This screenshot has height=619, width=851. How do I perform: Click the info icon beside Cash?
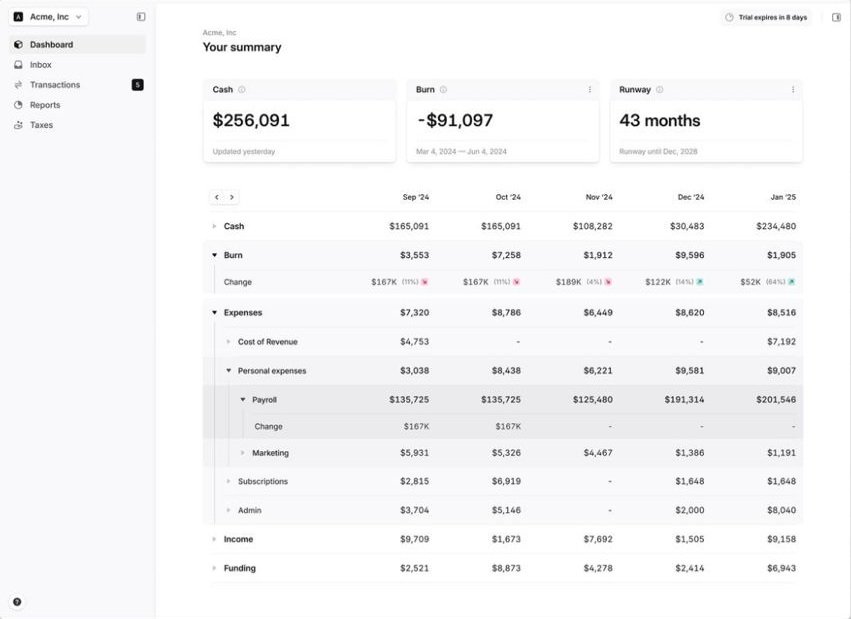(x=242, y=90)
